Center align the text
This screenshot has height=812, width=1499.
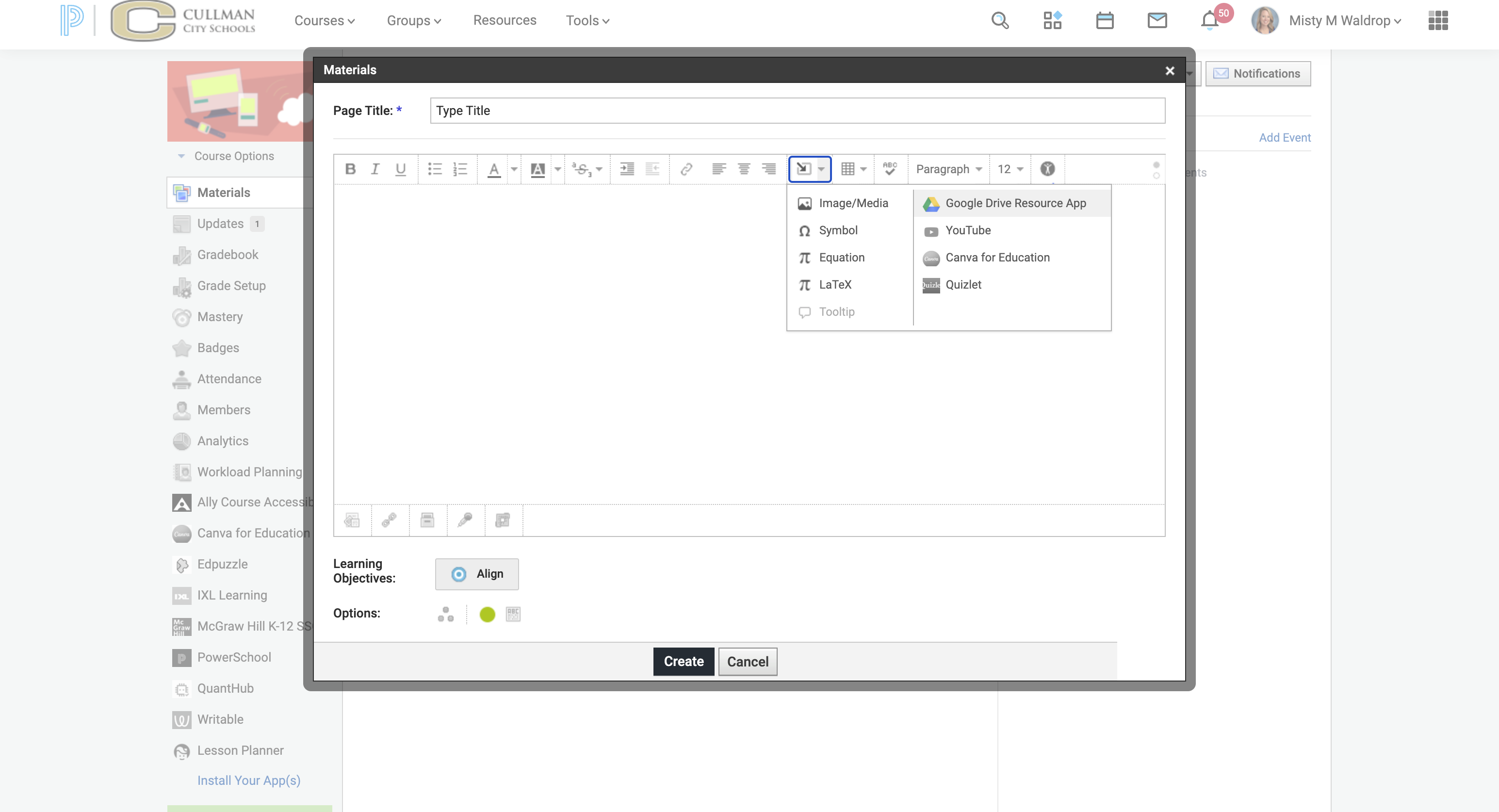click(744, 169)
